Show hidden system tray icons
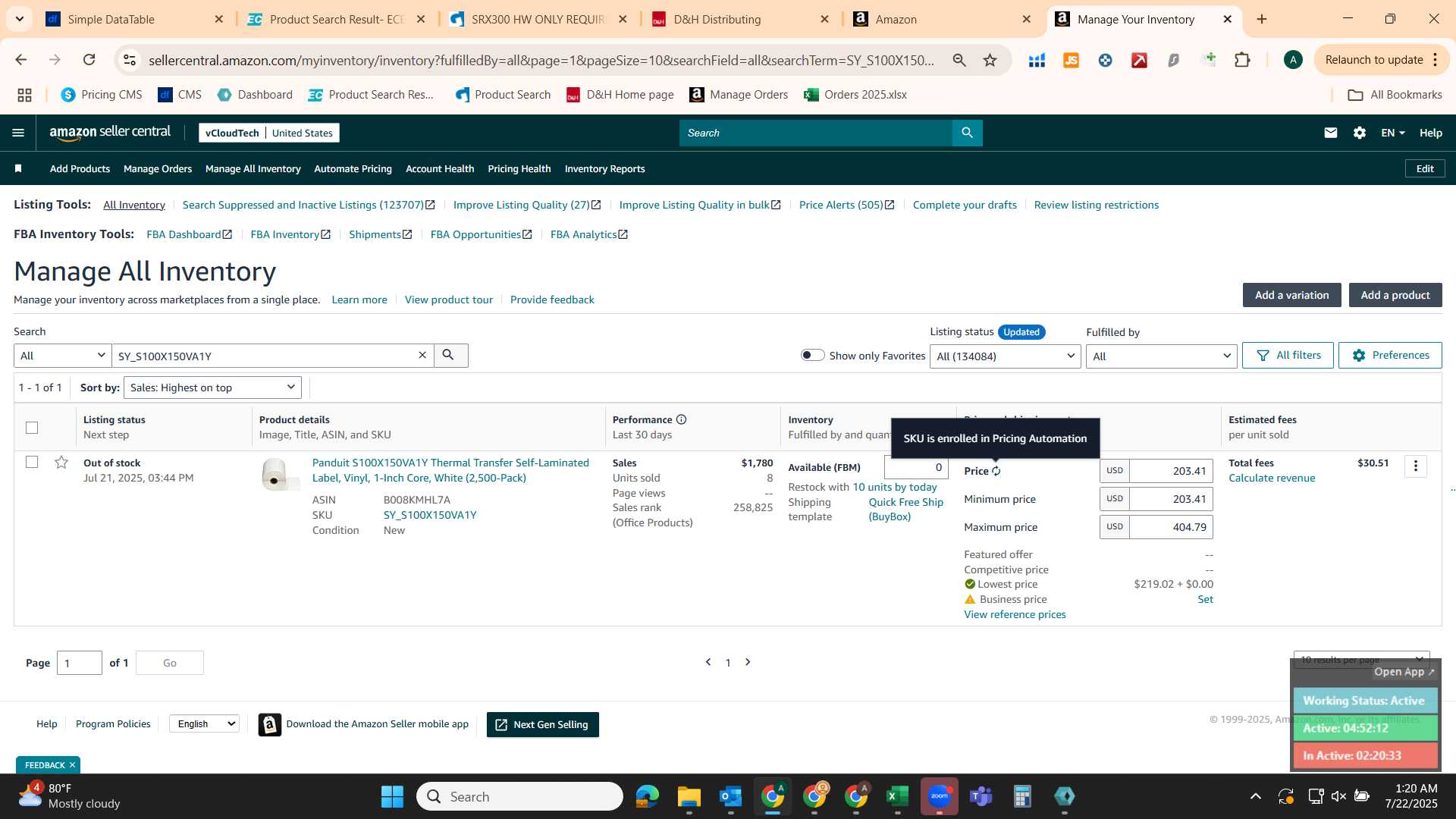The width and height of the screenshot is (1456, 819). (1255, 796)
